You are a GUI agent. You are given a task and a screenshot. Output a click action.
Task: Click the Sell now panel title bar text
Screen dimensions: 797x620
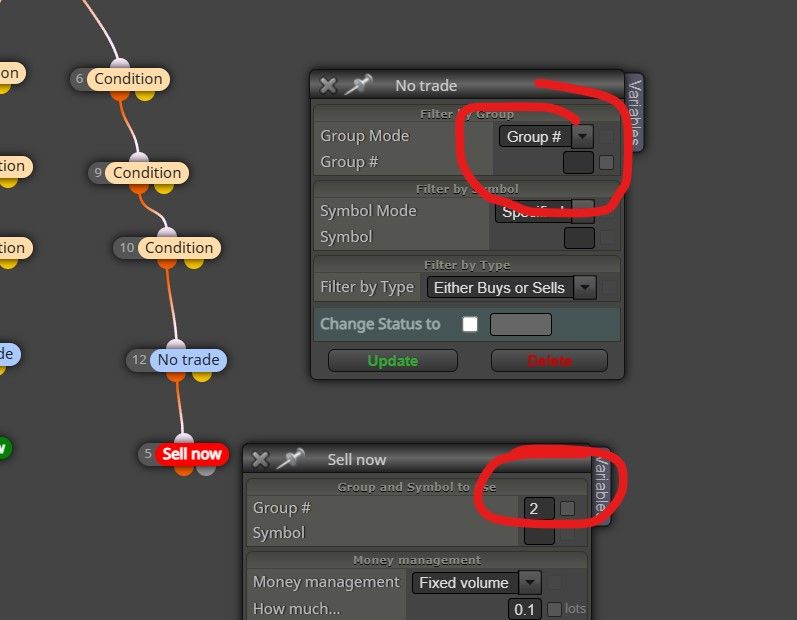click(357, 459)
